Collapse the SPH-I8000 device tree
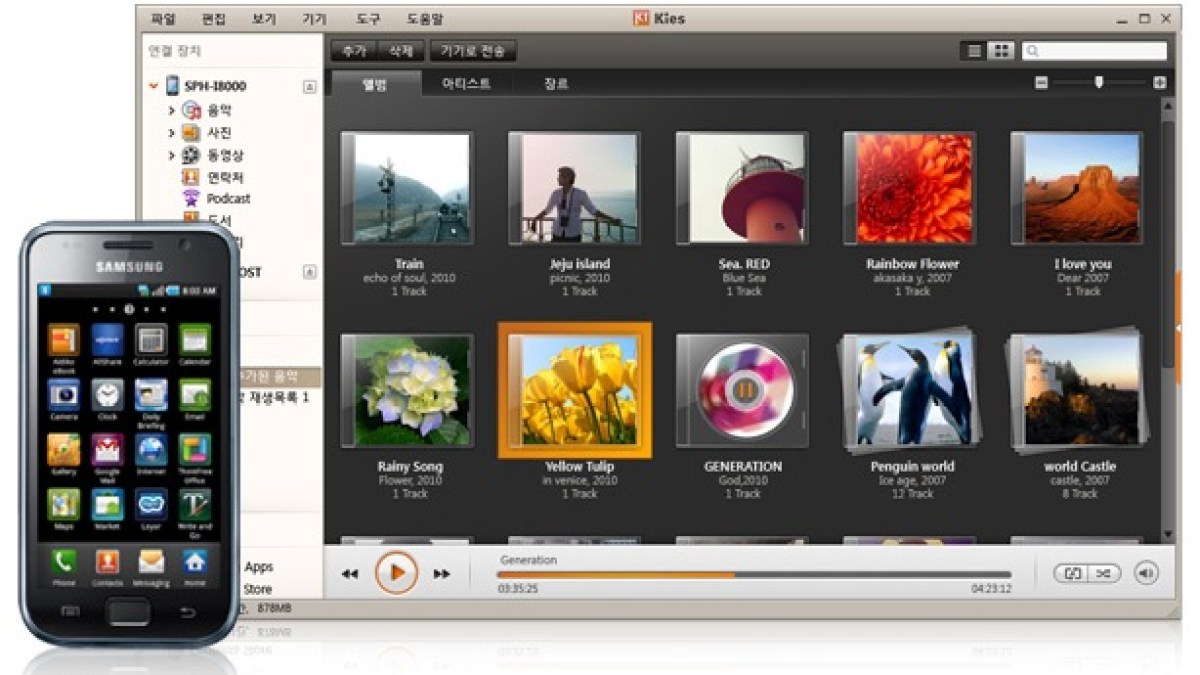Image resolution: width=1200 pixels, height=675 pixels. click(153, 87)
